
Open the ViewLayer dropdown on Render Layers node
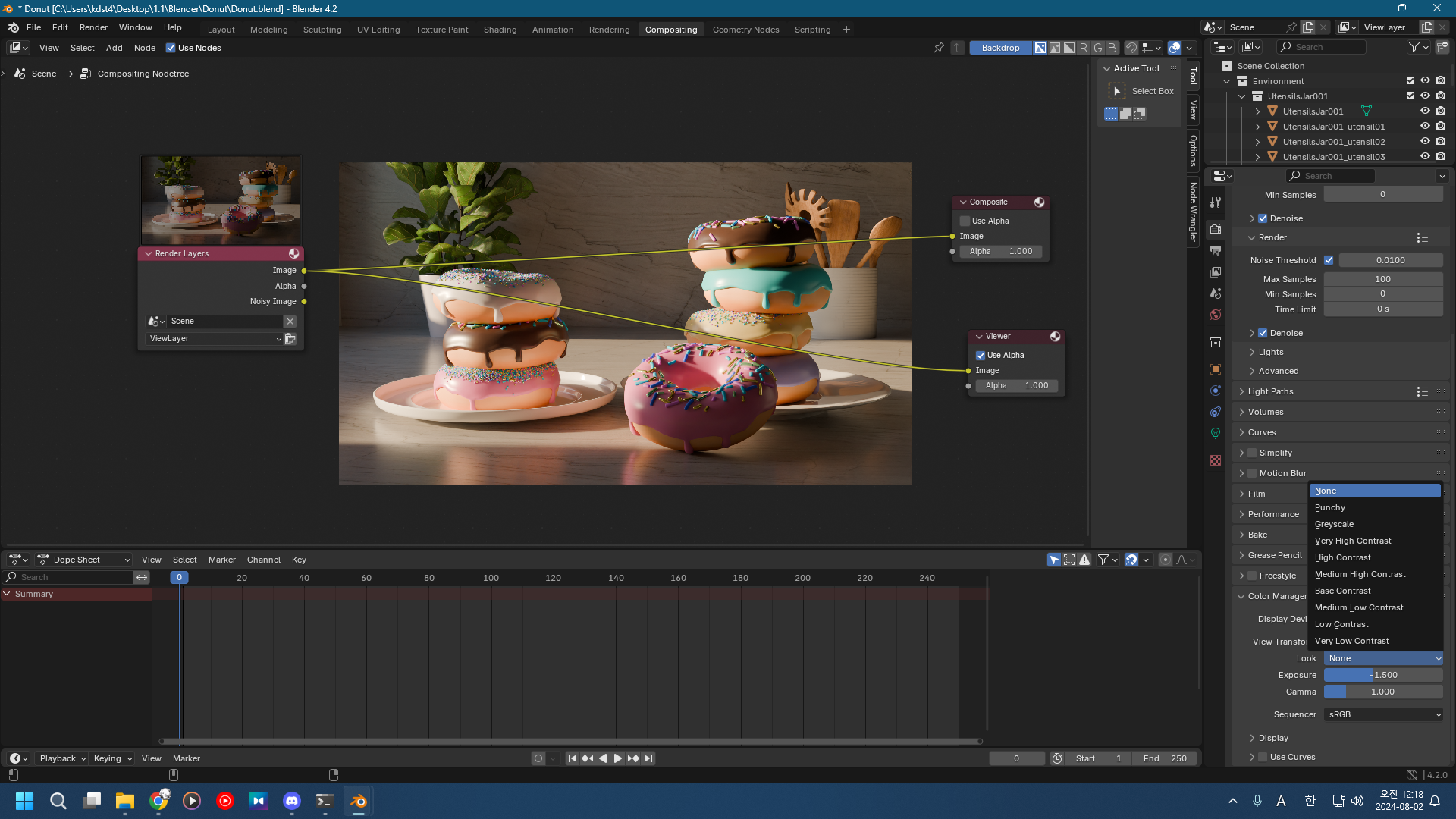pos(215,339)
